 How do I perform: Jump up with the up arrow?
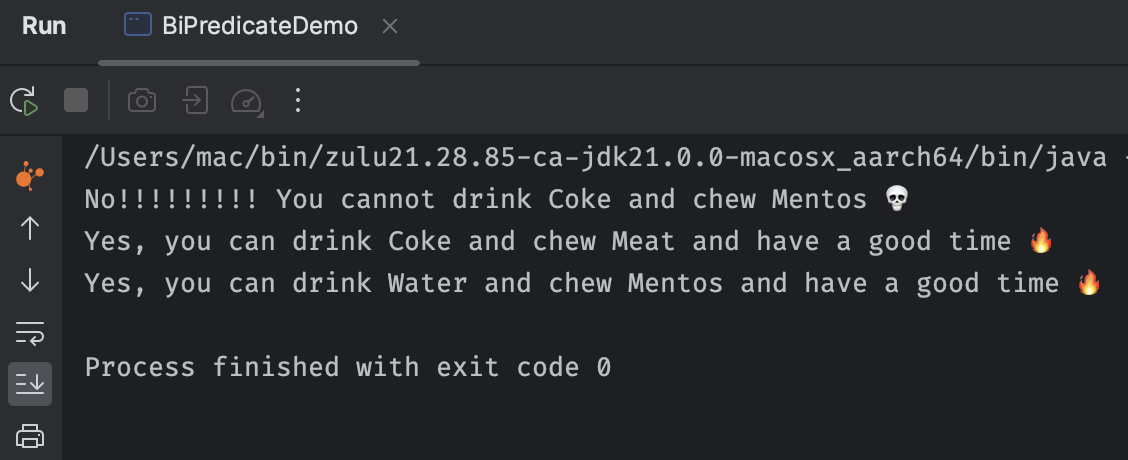29,228
